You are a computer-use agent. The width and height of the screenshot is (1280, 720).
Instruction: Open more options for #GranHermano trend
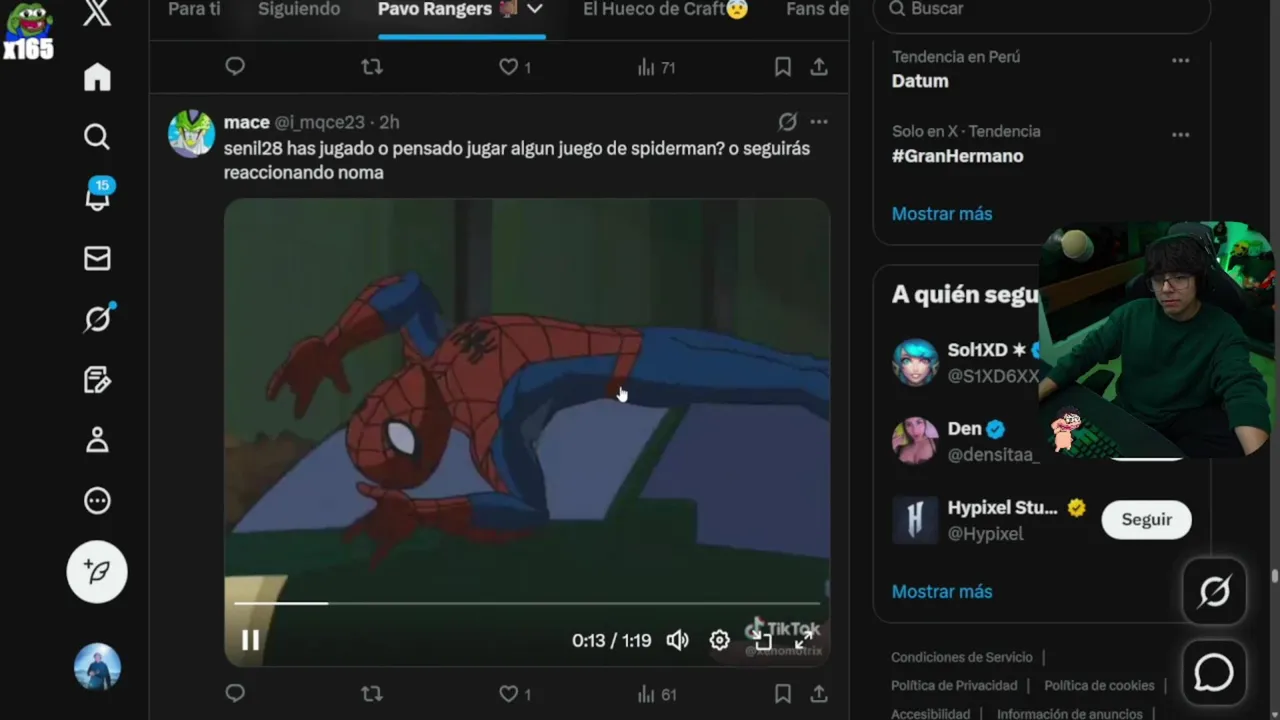[1181, 134]
